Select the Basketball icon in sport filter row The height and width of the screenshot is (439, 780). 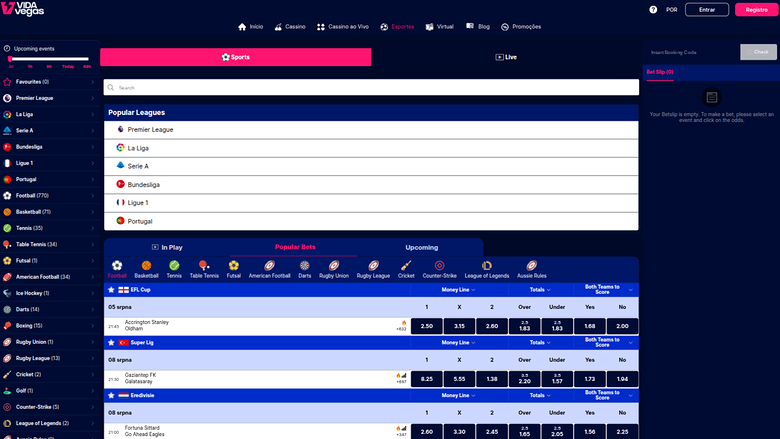pos(146,265)
